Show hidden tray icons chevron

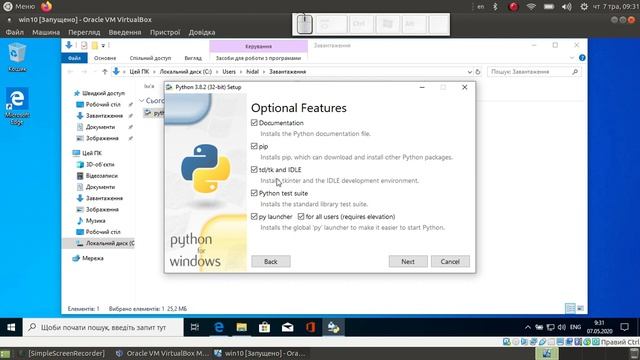click(528, 327)
